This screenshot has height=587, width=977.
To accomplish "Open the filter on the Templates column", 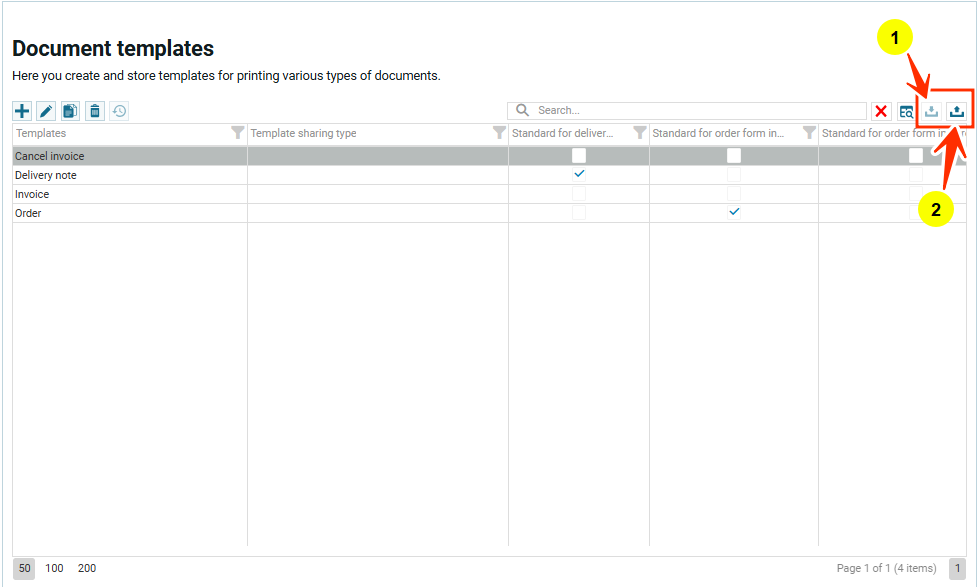I will pos(237,133).
